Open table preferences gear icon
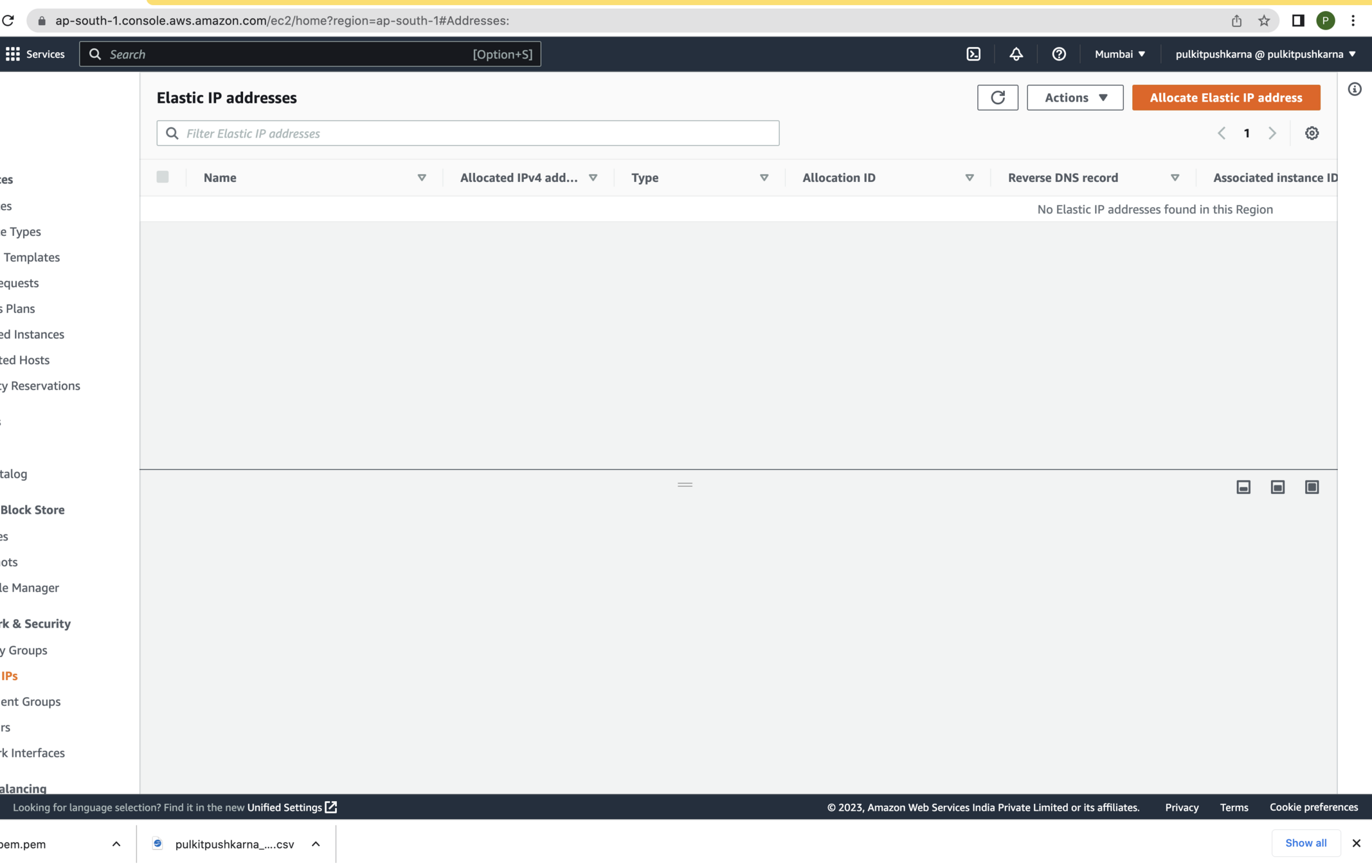Viewport: 1372px width, 868px height. [1312, 133]
